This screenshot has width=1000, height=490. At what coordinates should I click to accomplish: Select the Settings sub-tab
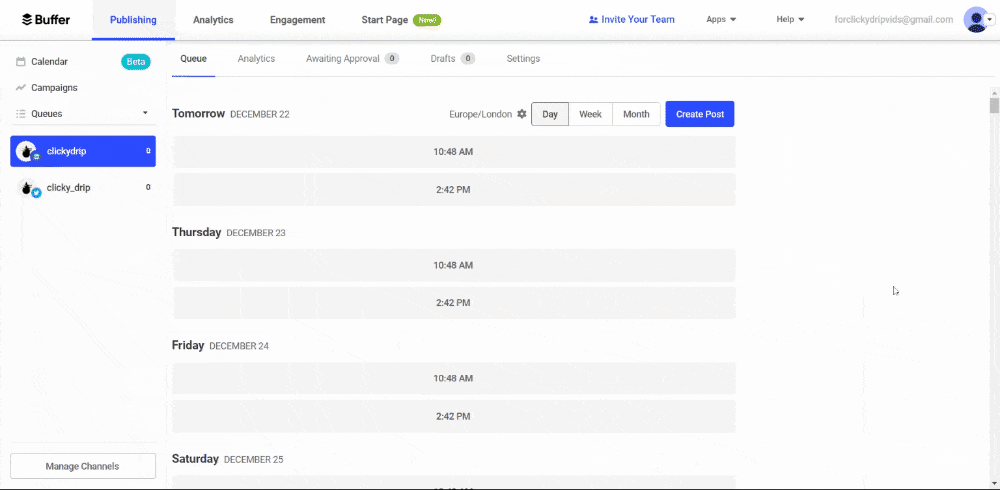(524, 59)
